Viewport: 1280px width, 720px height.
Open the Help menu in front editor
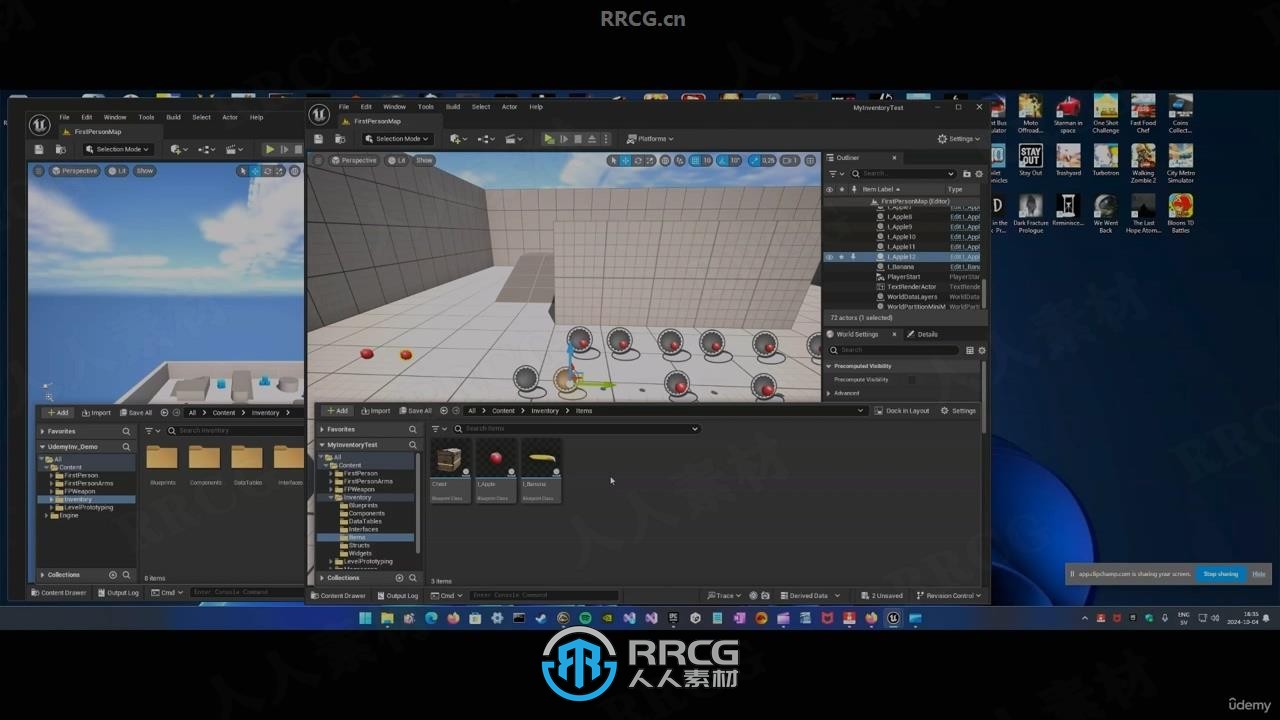(x=536, y=107)
